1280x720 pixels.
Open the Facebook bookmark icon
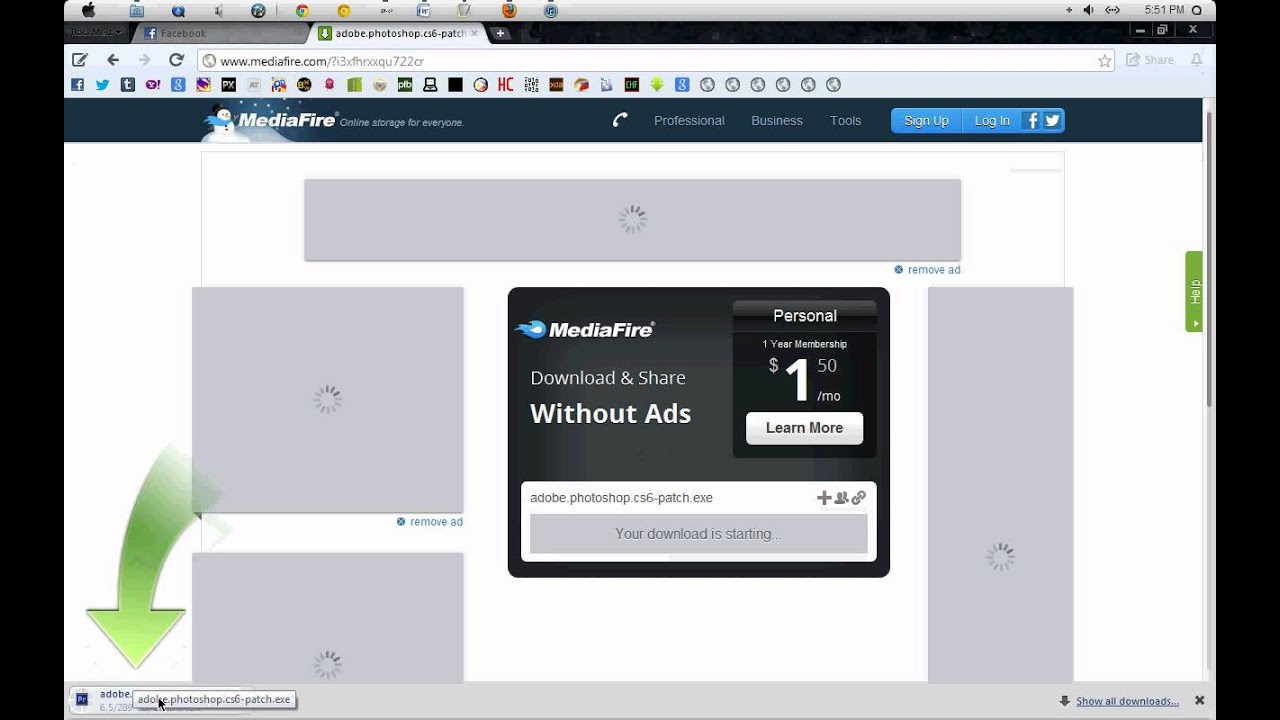click(77, 85)
